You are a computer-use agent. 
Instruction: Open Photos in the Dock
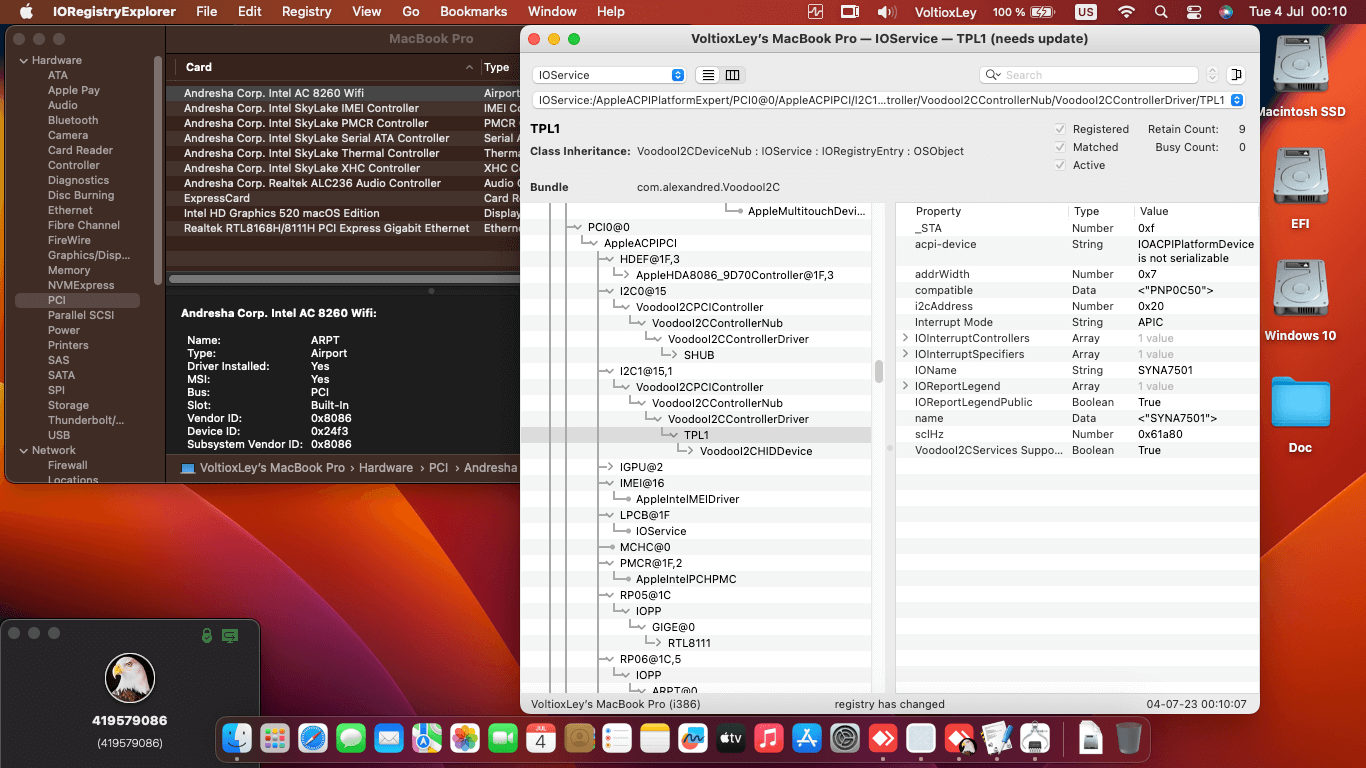click(x=465, y=739)
